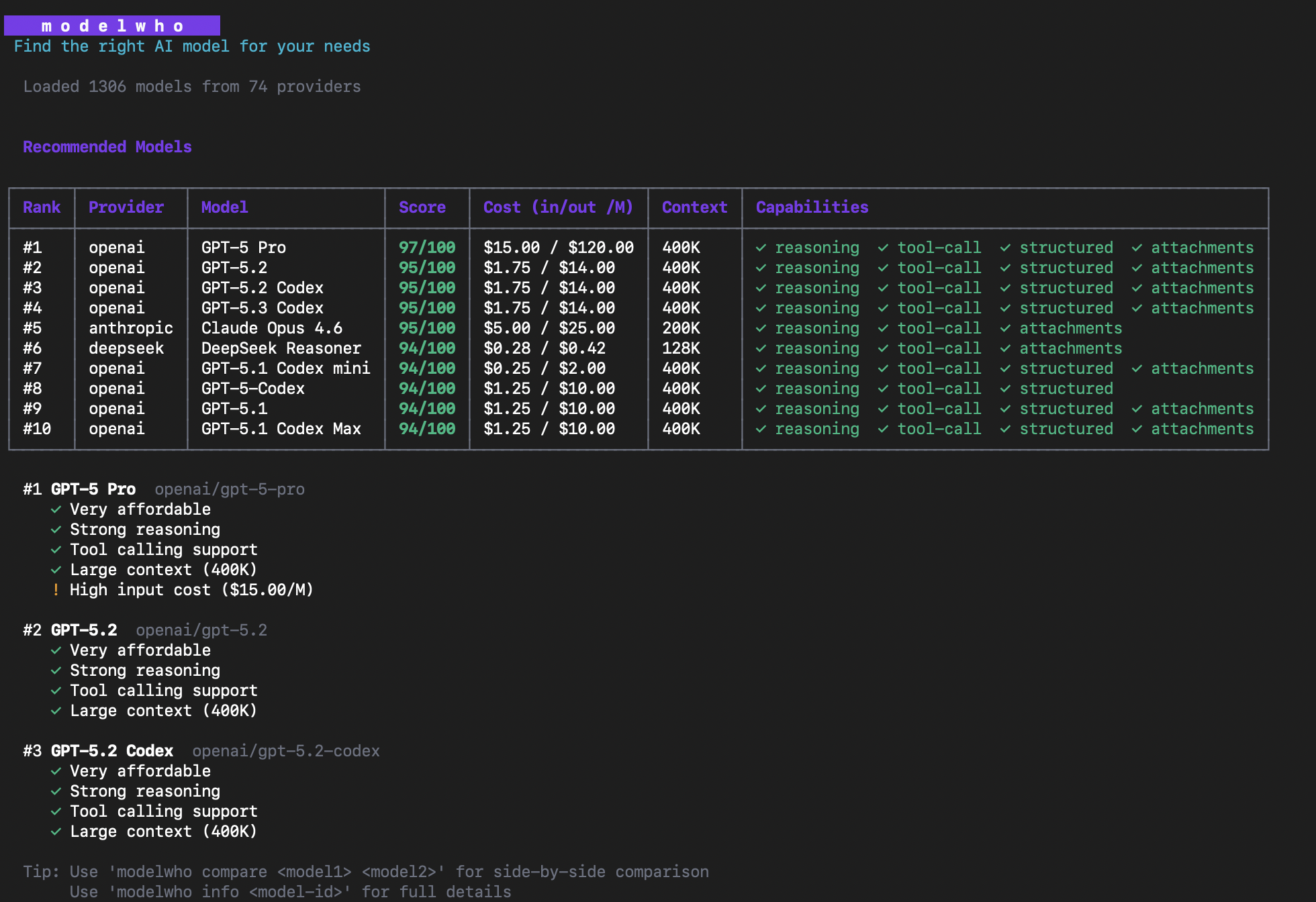
Task: Click 'attachments' capability in DeepSeek Reasoner row
Action: [1071, 348]
